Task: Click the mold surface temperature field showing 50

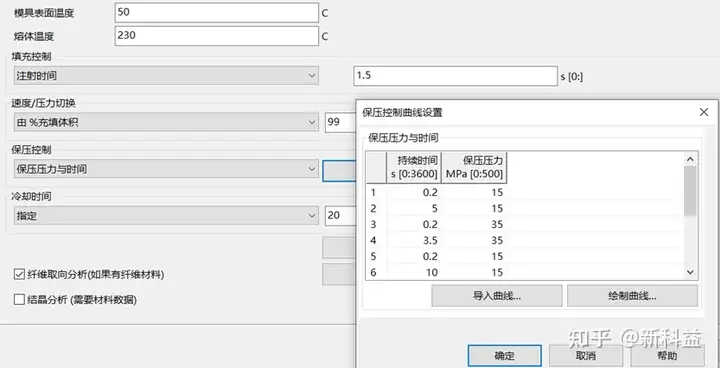Action: point(216,13)
